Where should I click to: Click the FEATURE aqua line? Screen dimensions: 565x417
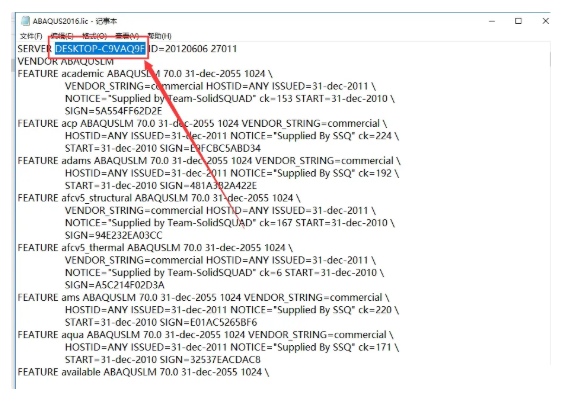click(x=205, y=335)
